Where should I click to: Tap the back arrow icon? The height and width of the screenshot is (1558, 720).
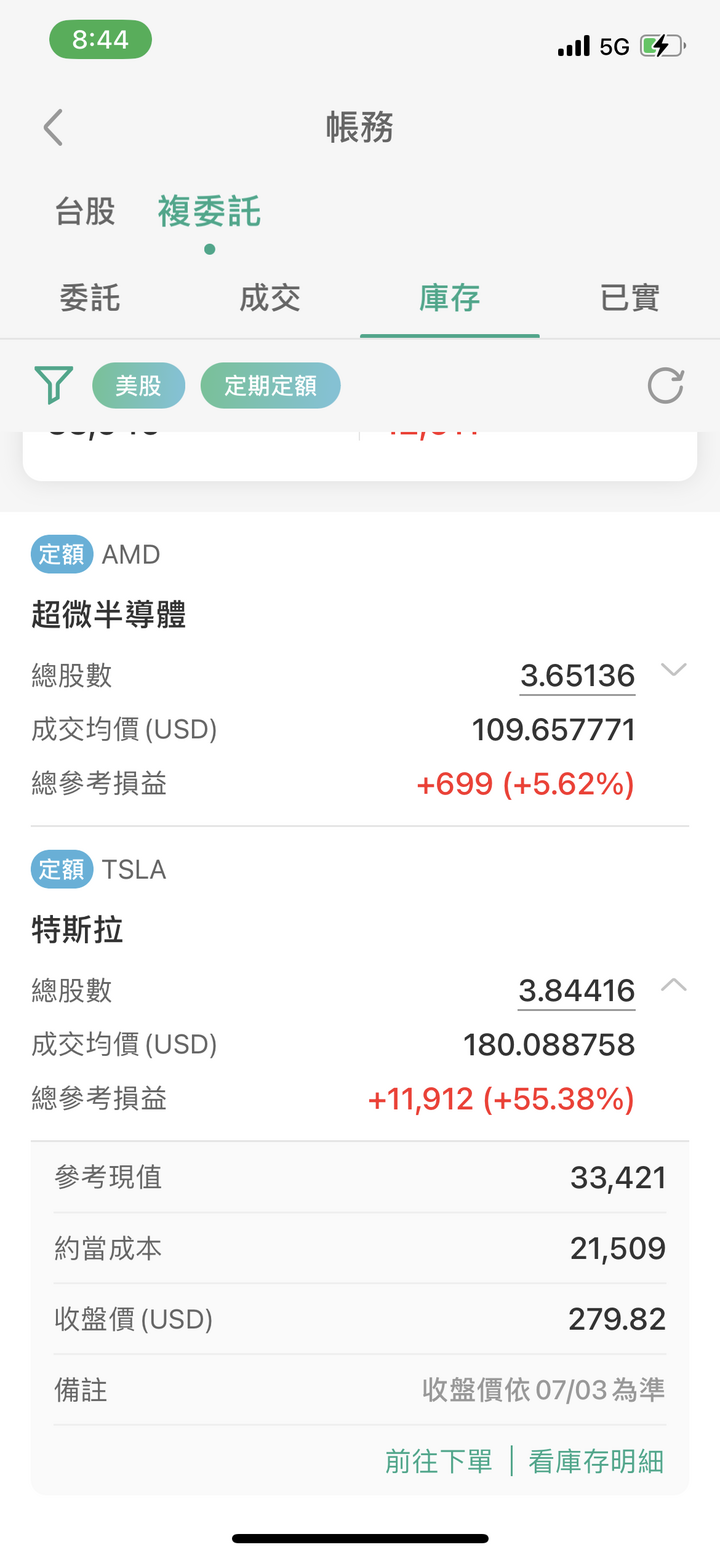click(x=54, y=128)
